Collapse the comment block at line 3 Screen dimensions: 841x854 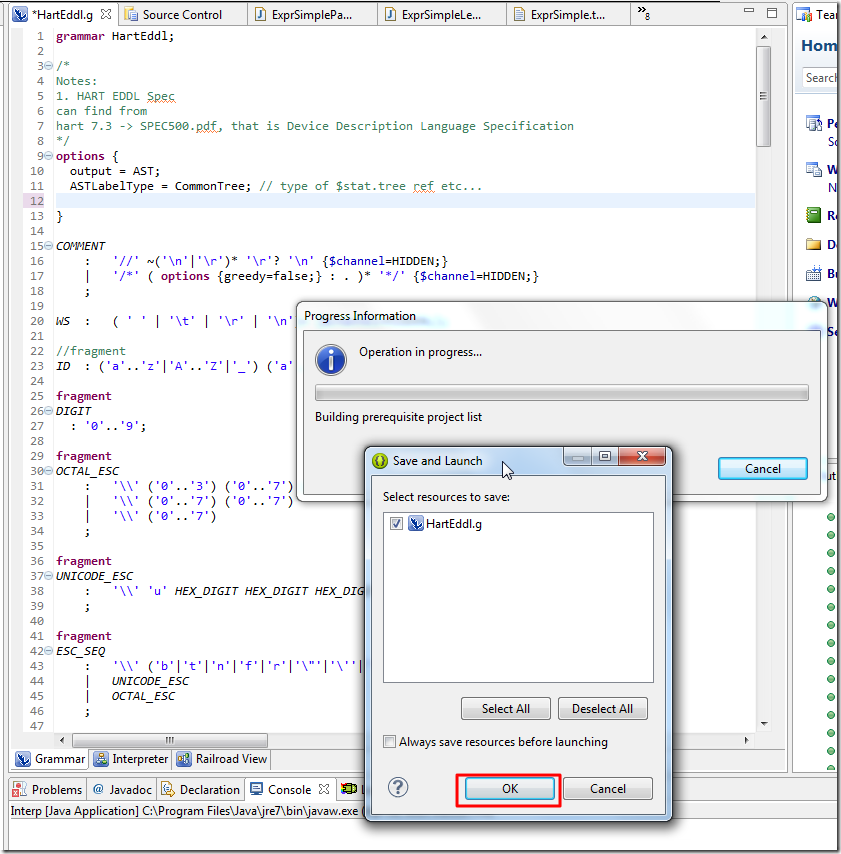[48, 66]
